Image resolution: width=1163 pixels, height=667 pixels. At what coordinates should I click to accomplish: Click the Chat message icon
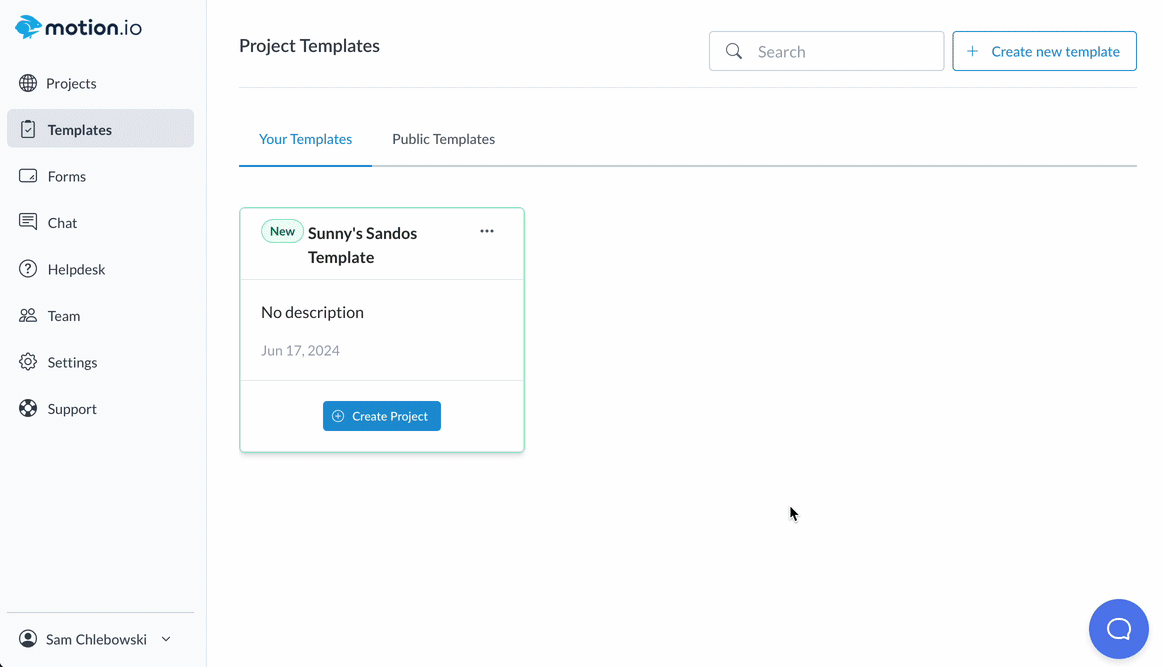tap(28, 222)
